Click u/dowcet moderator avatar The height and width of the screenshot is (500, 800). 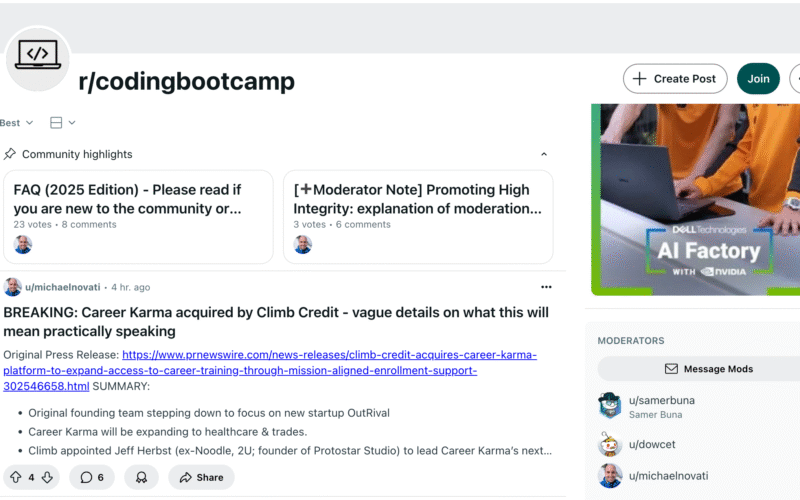tap(610, 444)
